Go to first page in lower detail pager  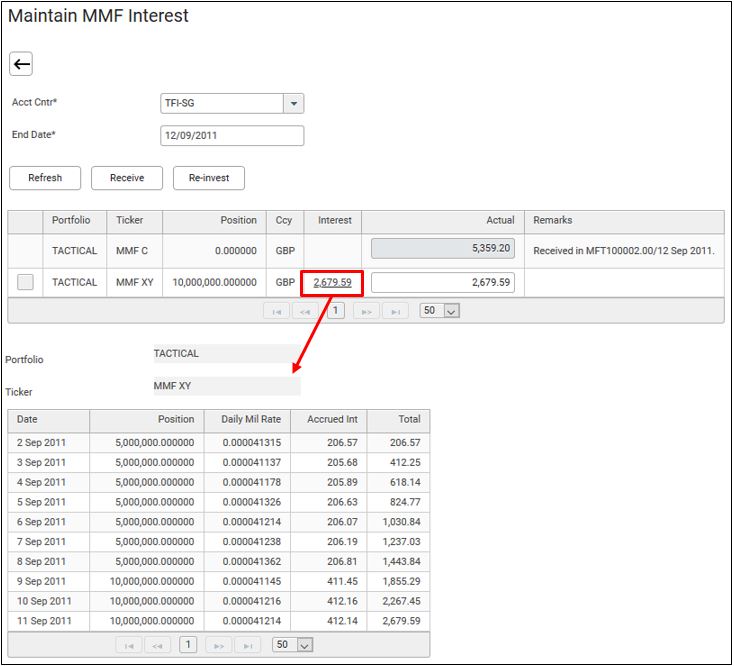[129, 645]
